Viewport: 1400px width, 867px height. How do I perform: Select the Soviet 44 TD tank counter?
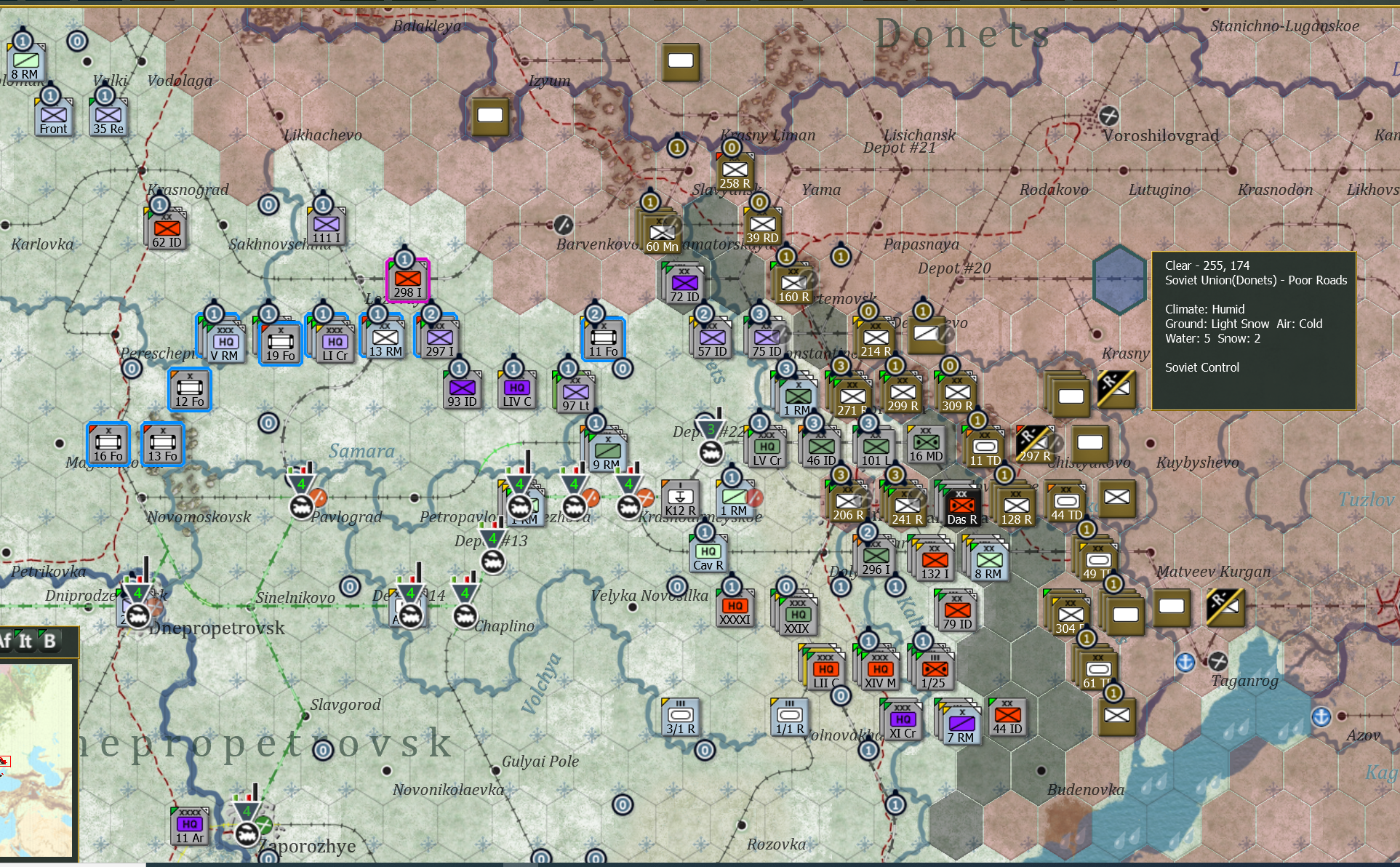point(1066,503)
